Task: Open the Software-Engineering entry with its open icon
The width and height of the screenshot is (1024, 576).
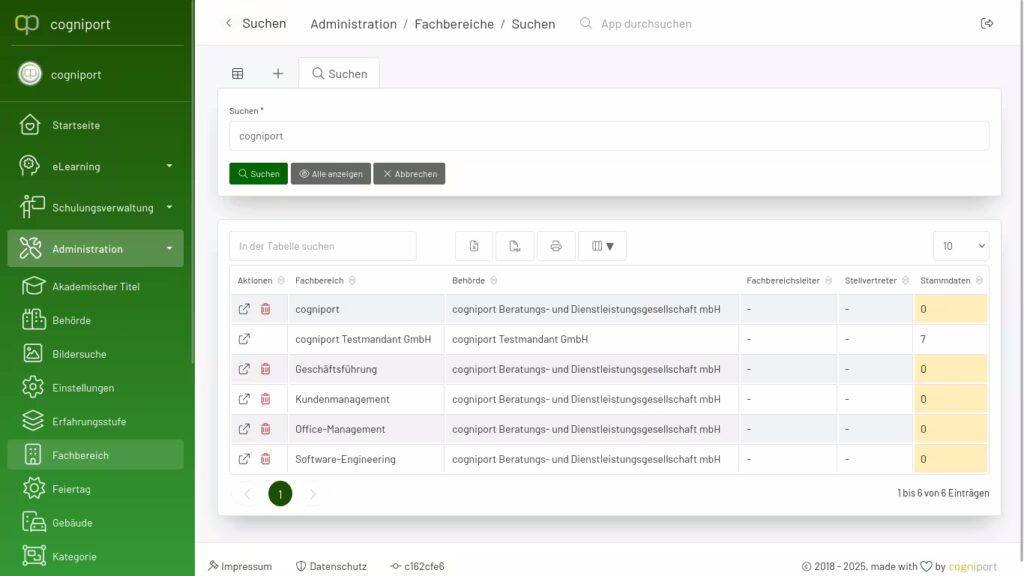Action: (244, 459)
